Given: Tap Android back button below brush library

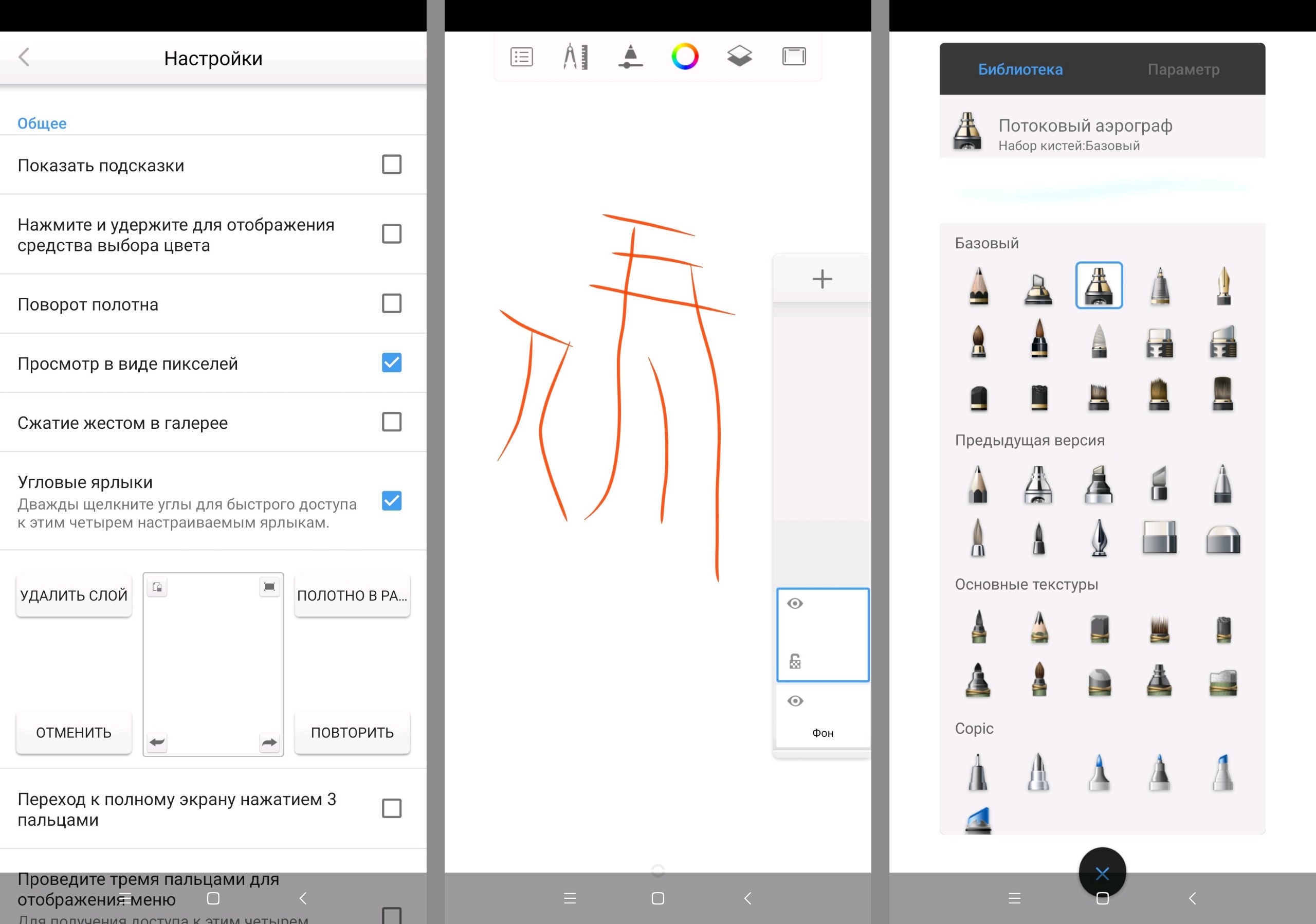Looking at the screenshot, I should pos(1192,898).
